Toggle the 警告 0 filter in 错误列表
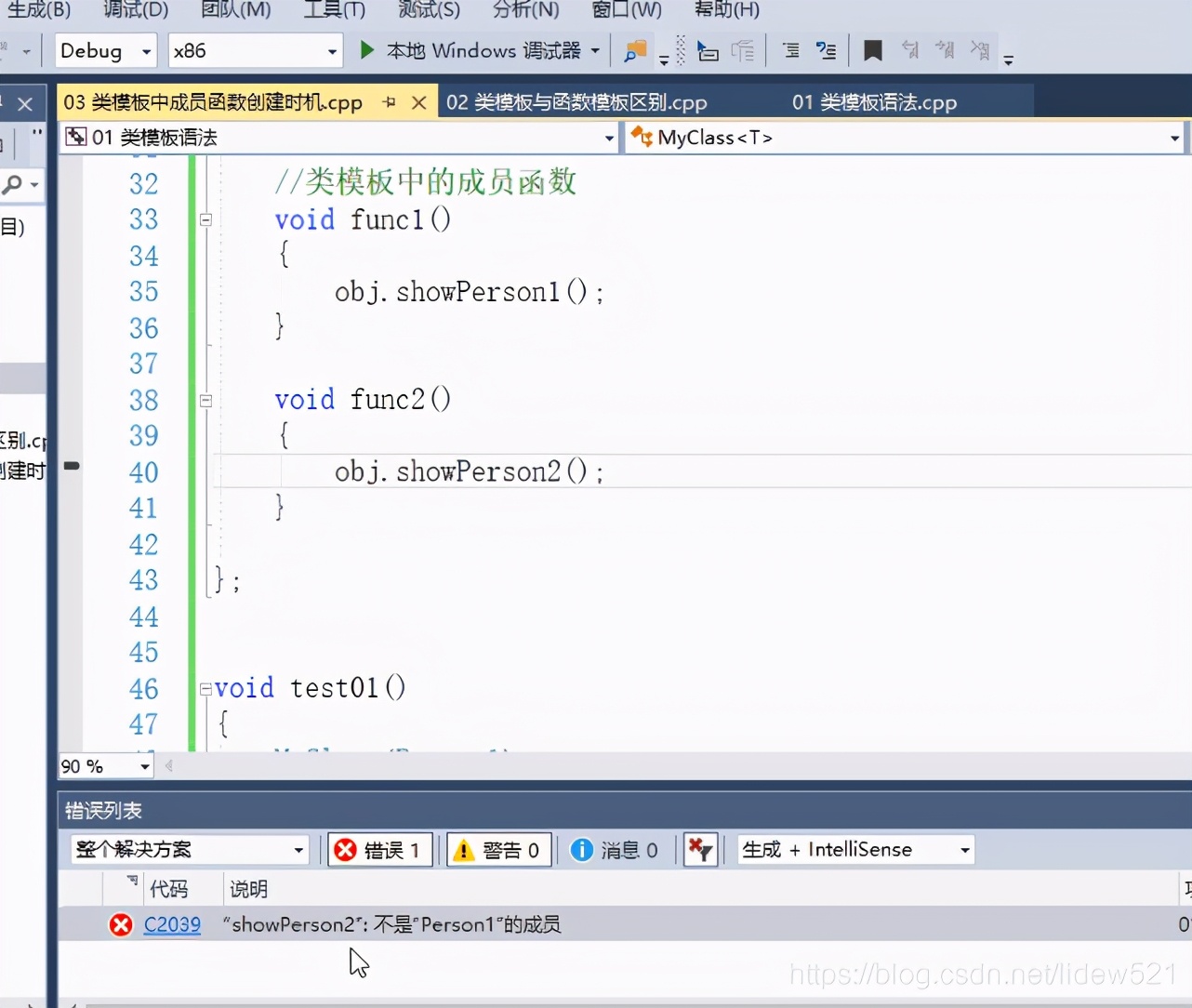This screenshot has width=1192, height=1008. point(498,849)
